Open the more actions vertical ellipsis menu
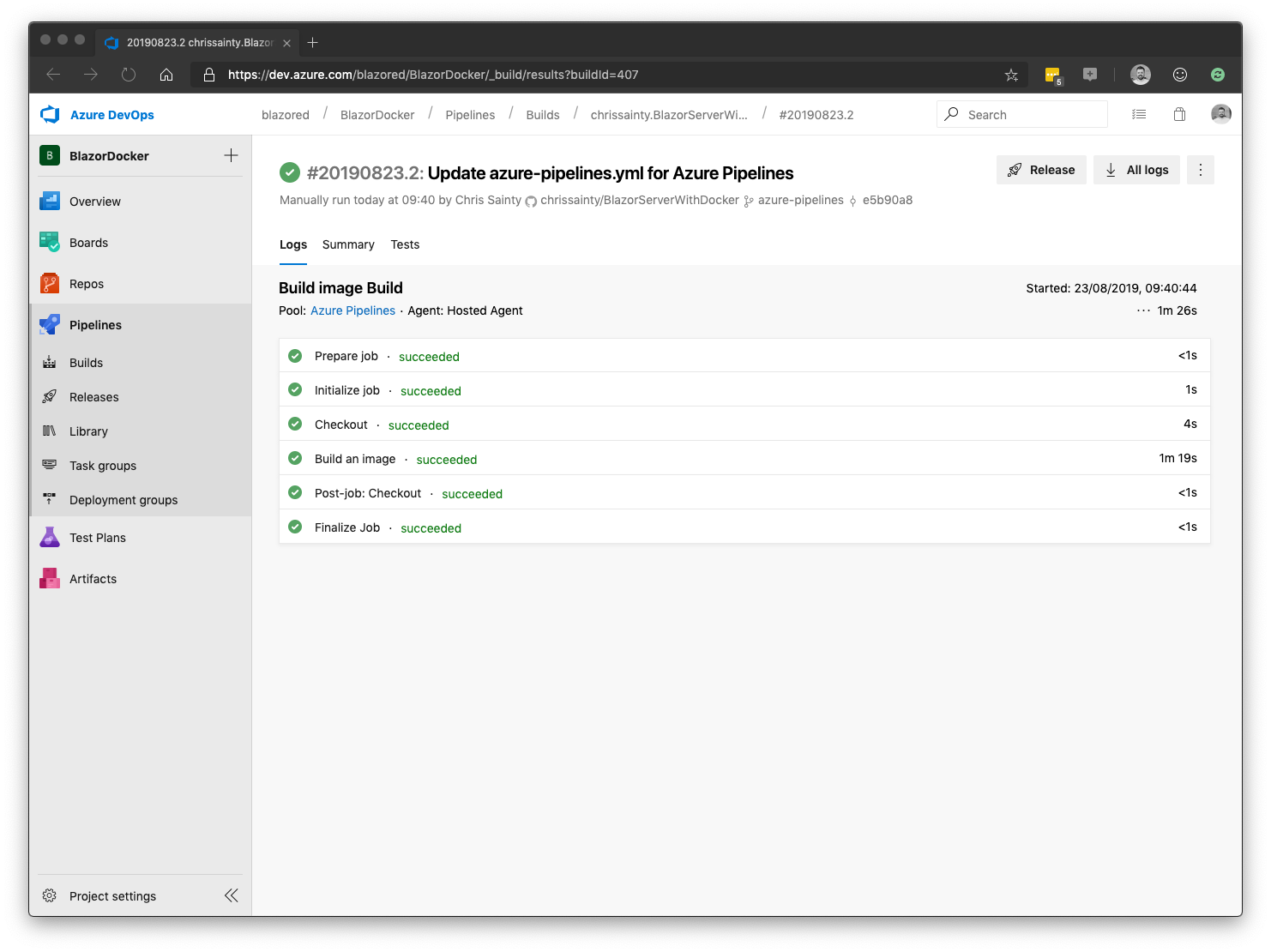This screenshot has width=1271, height=952. pyautogui.click(x=1201, y=170)
